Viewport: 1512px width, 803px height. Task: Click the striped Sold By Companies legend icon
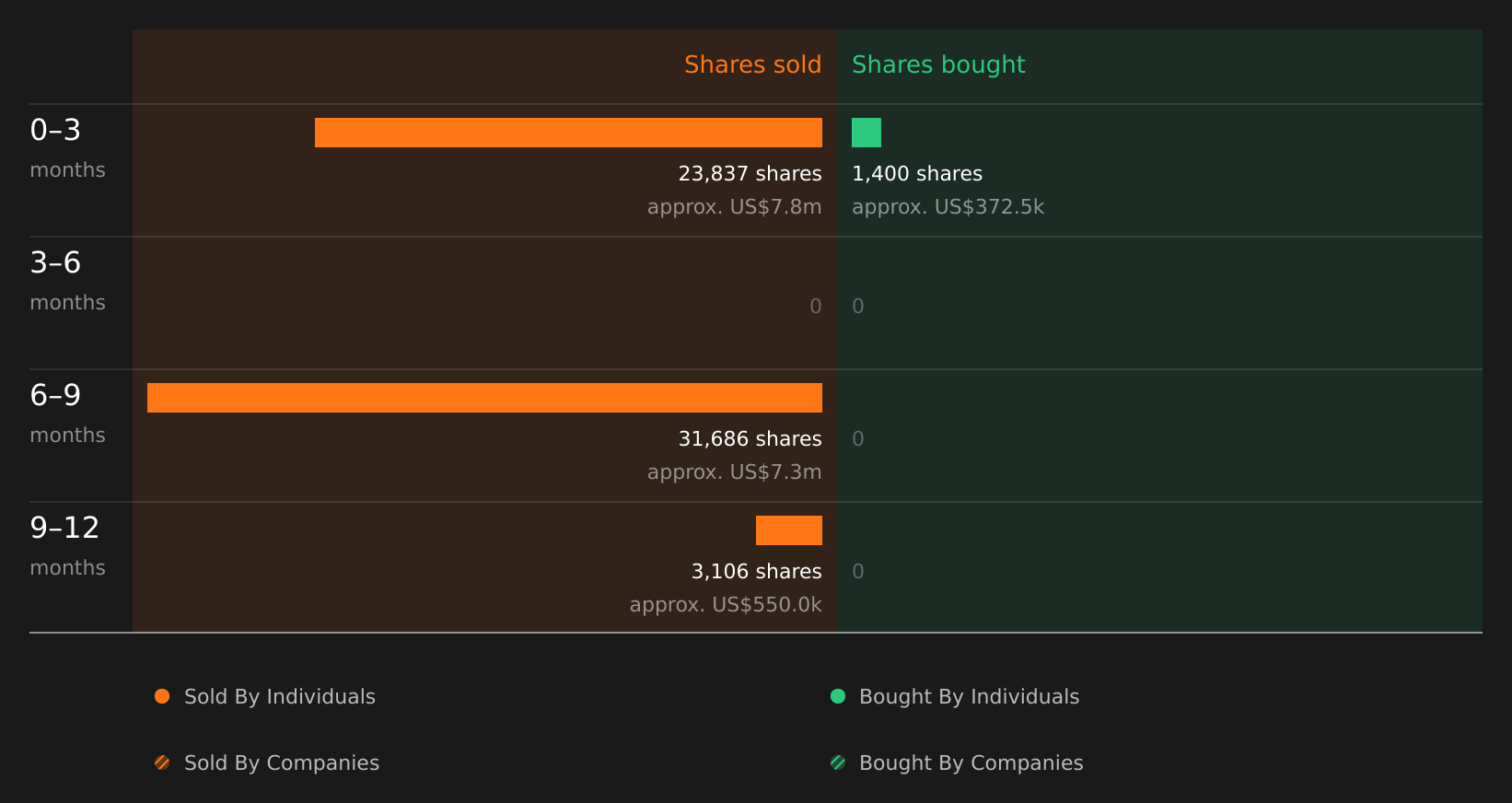pyautogui.click(x=162, y=762)
